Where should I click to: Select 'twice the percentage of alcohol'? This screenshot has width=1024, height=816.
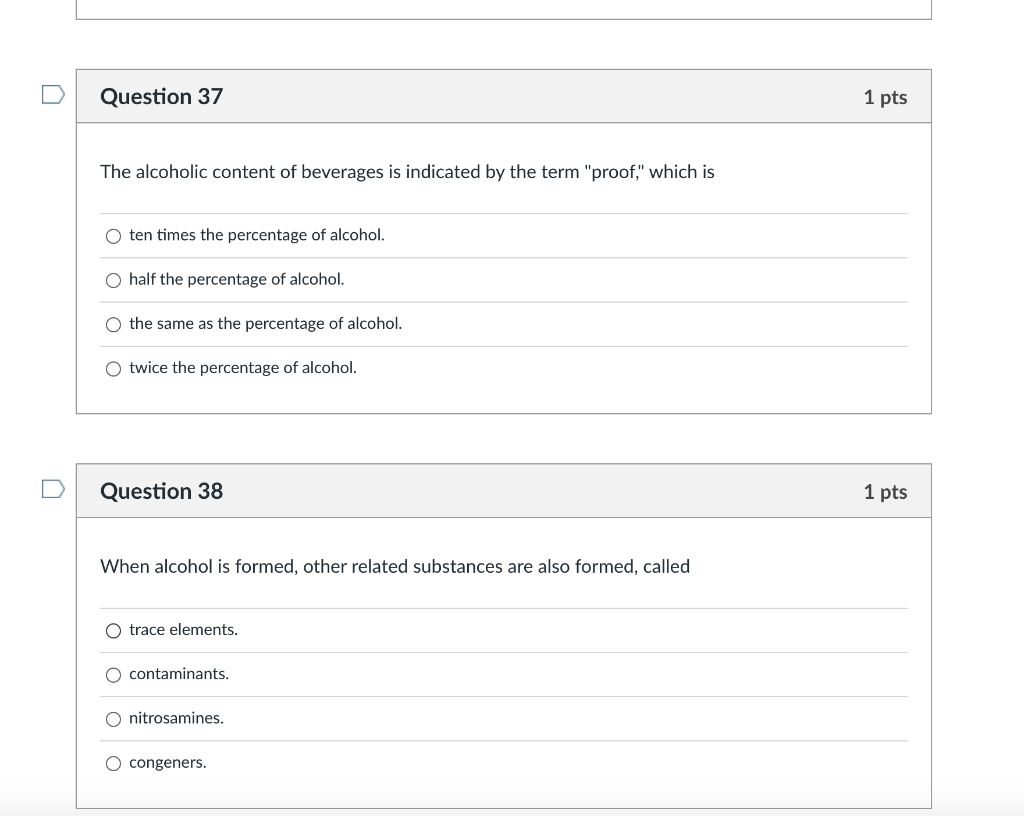pos(114,368)
